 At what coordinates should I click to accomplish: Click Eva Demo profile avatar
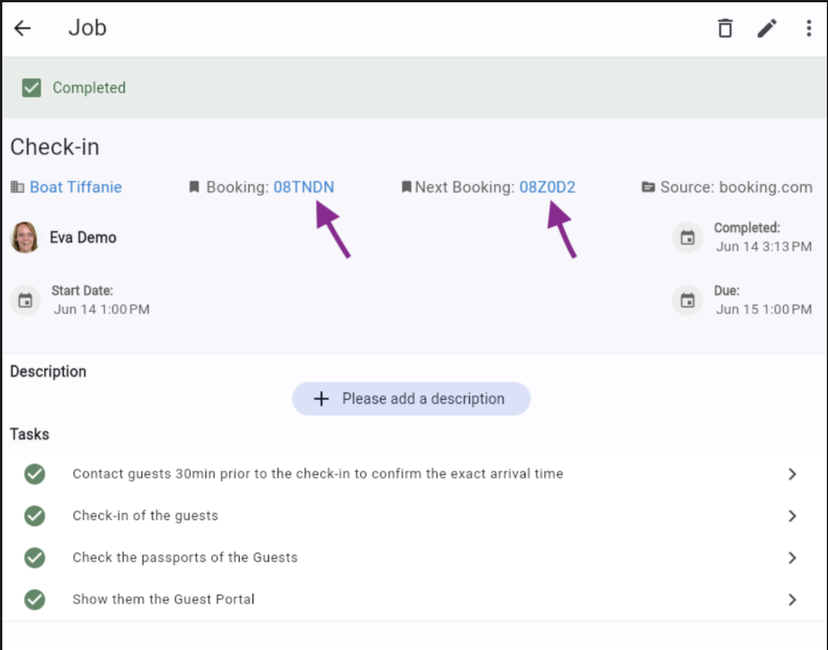pyautogui.click(x=25, y=238)
